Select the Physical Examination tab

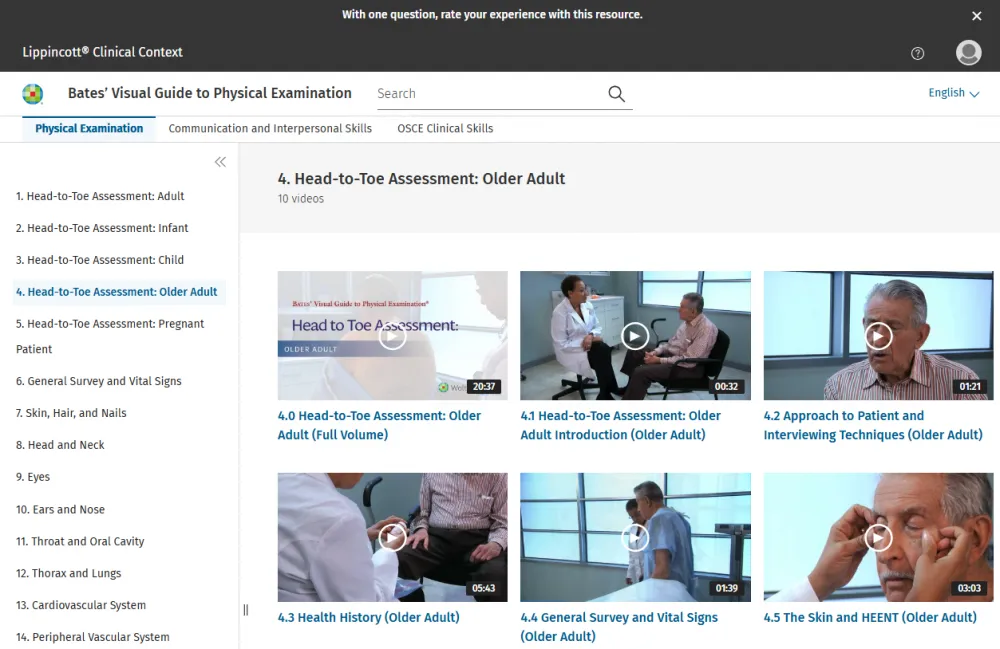(89, 128)
